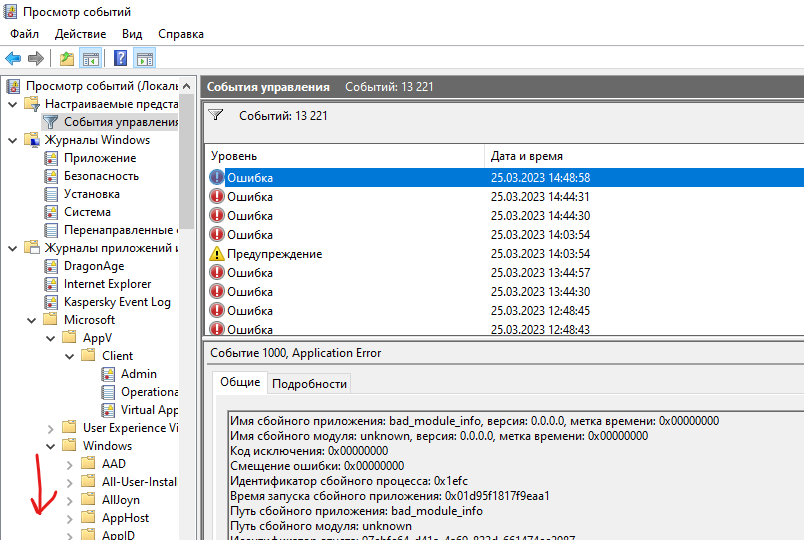Click the error icon on the 14:44:31 row
This screenshot has height=540, width=804.
click(x=217, y=196)
